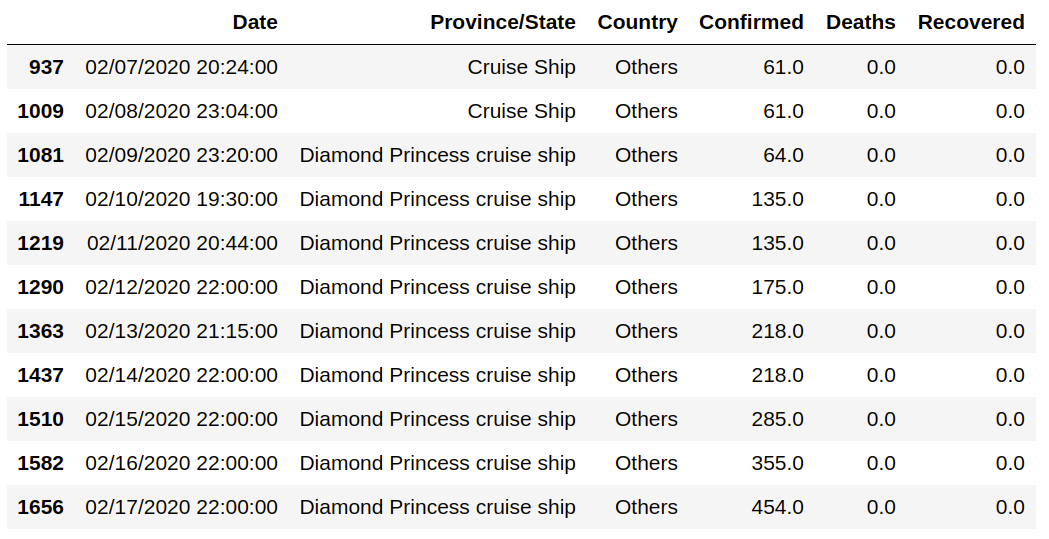Click Others country cell in row 1582

[x=646, y=463]
